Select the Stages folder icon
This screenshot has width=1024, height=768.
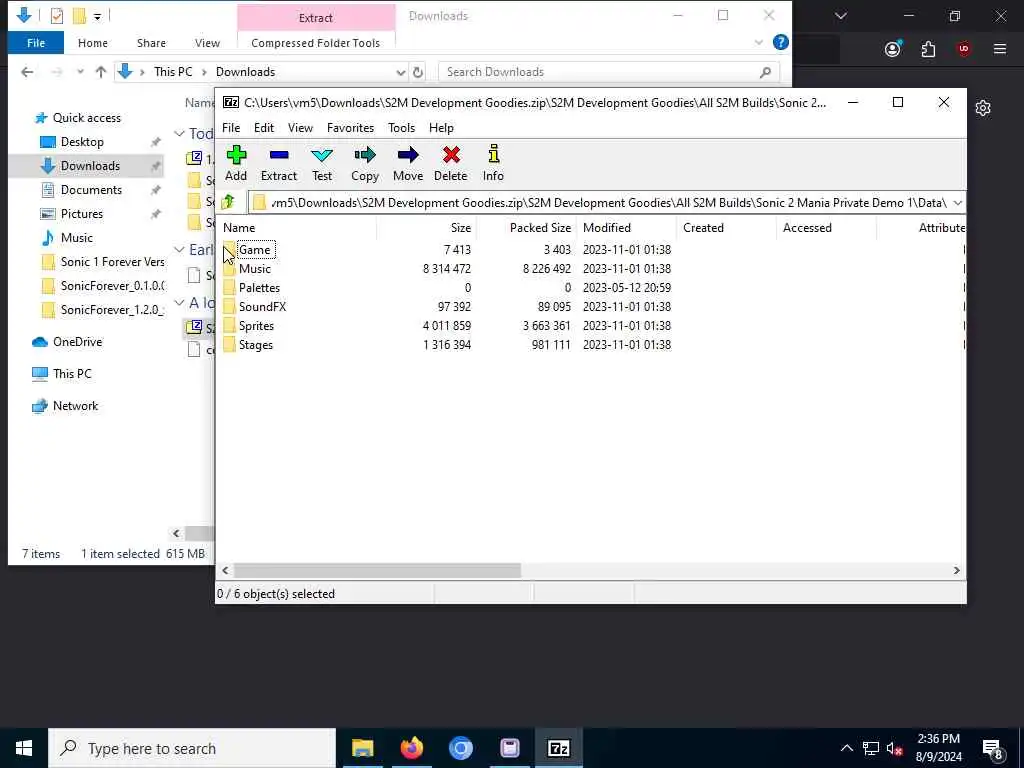tap(229, 344)
